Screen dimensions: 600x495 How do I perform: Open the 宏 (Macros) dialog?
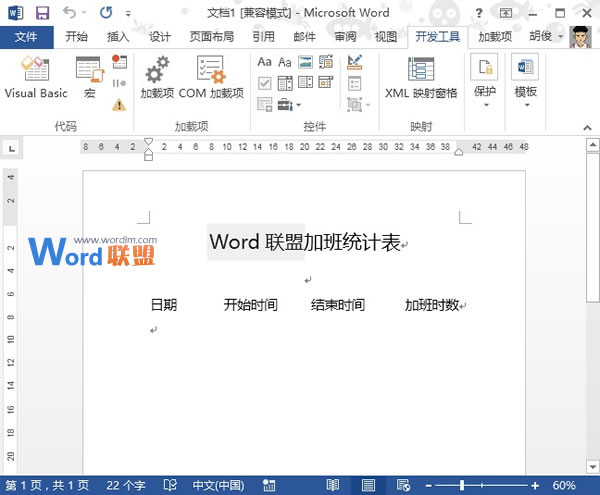90,77
